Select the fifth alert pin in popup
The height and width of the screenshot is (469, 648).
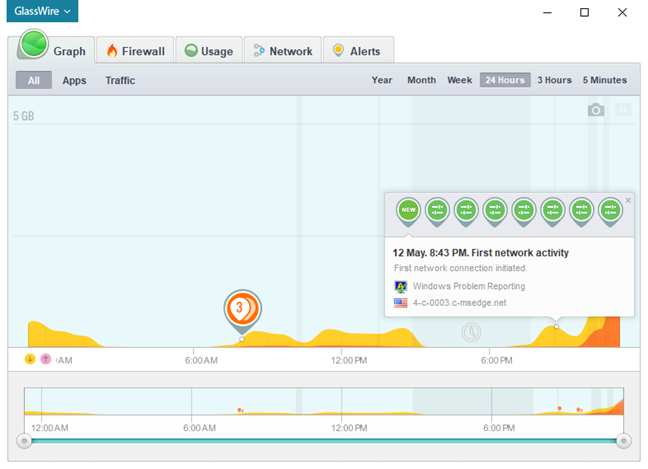524,212
